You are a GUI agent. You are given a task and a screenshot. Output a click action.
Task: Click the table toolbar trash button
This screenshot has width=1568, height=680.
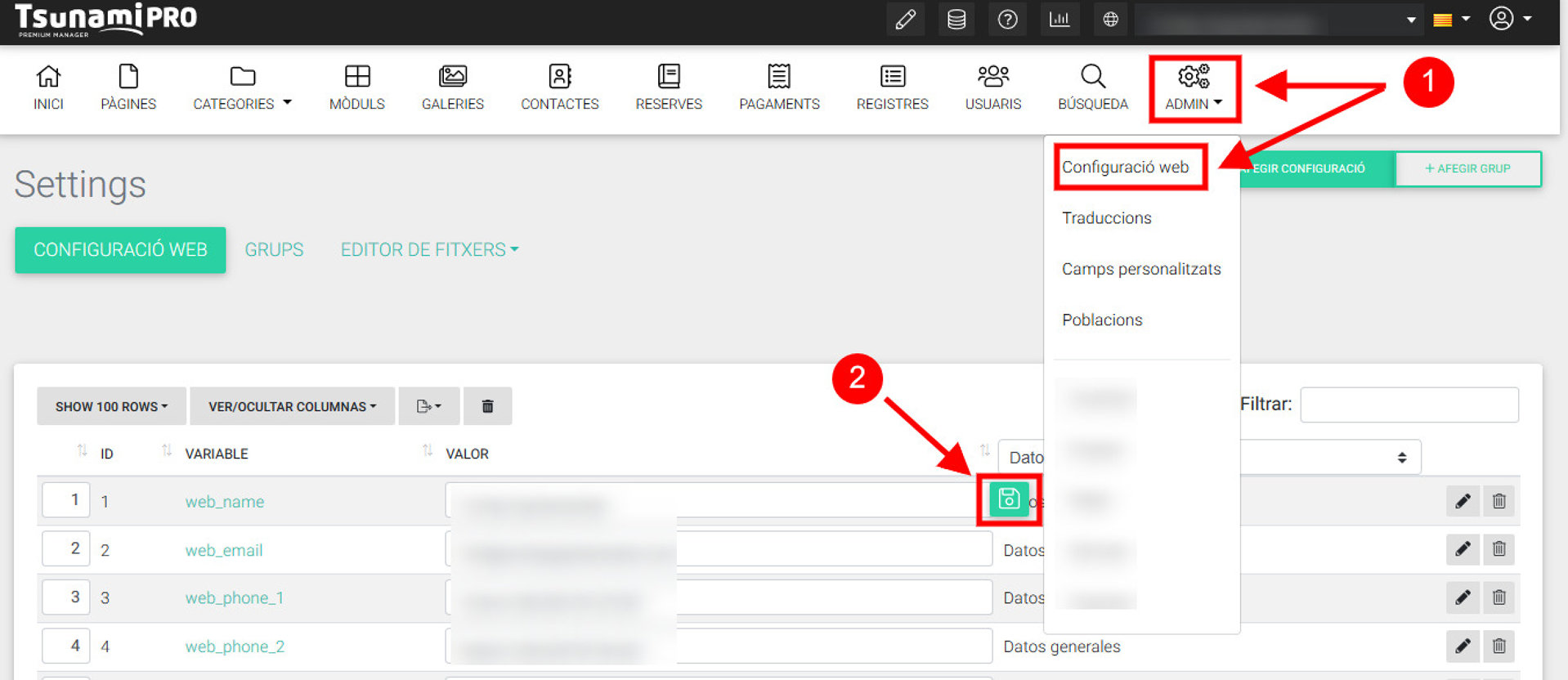coord(487,406)
